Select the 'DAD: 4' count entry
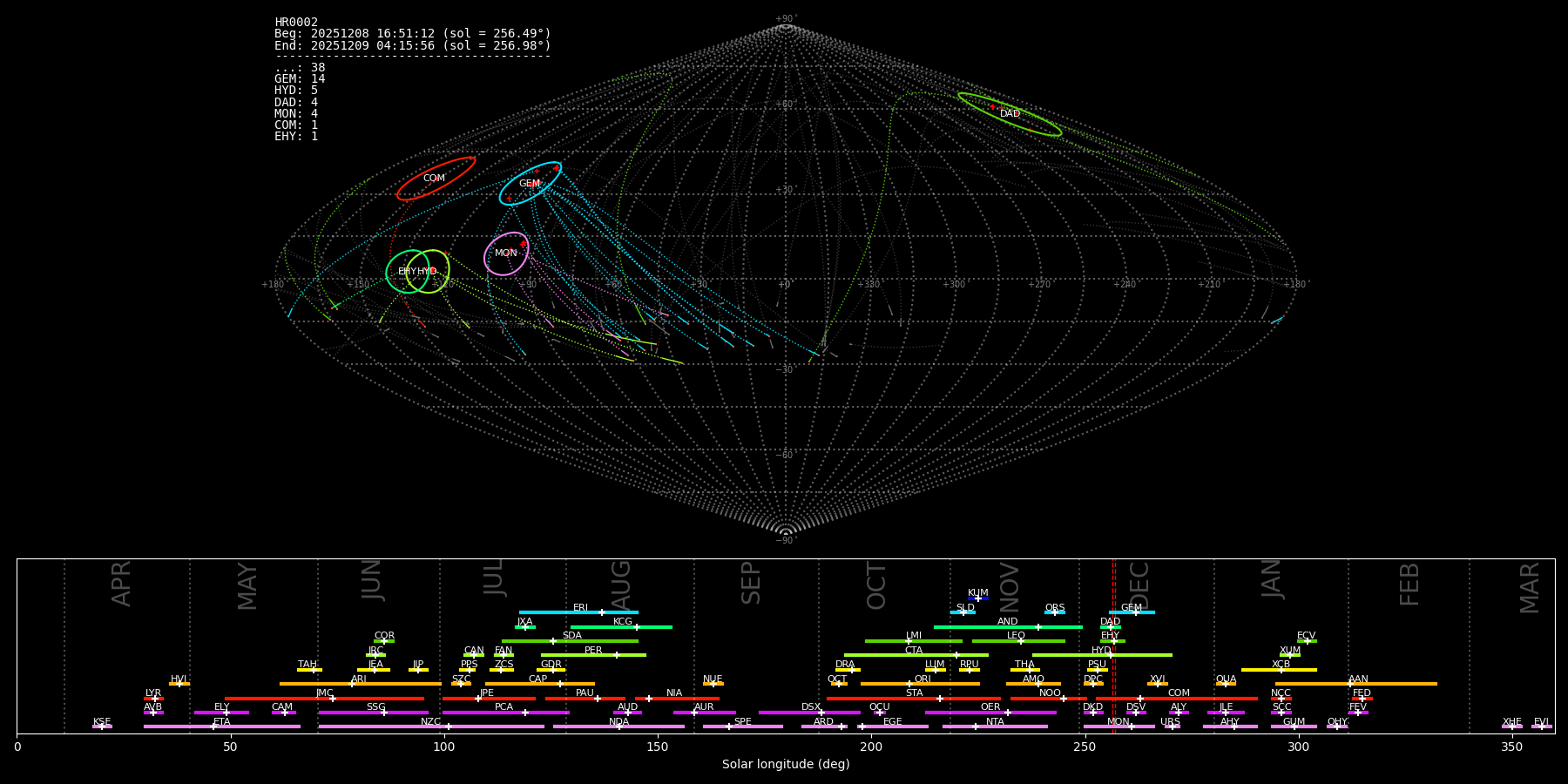 coord(296,102)
